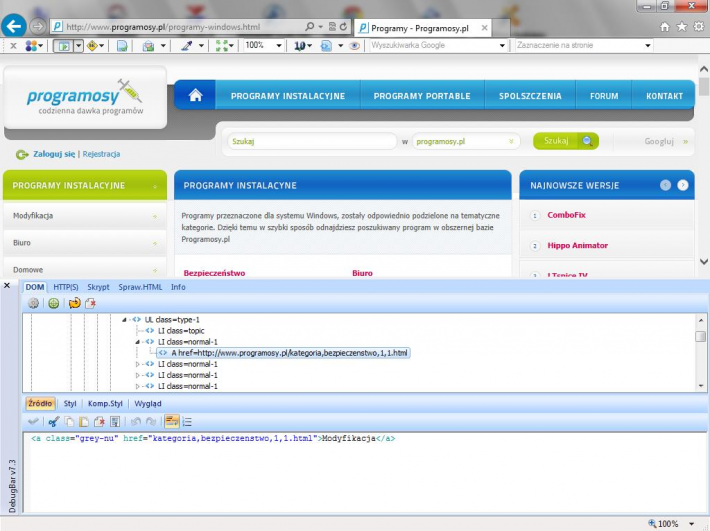Click the Rejestracja link

coord(101,154)
